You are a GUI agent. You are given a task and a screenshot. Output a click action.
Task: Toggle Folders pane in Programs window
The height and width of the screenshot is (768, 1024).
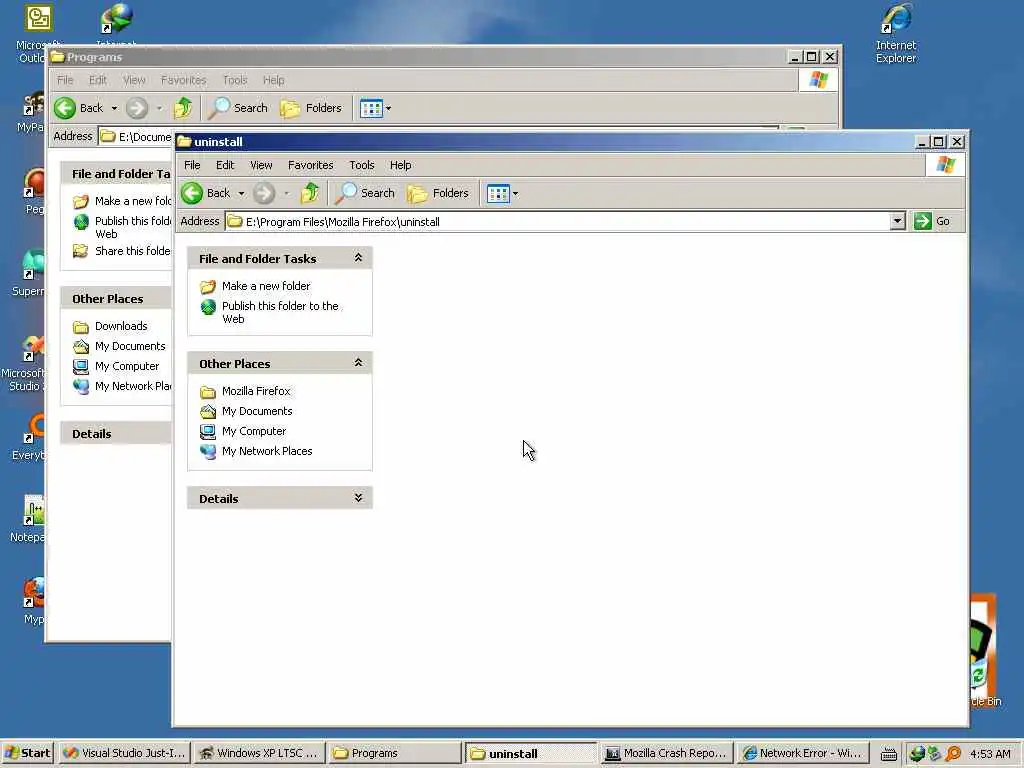pyautogui.click(x=311, y=108)
